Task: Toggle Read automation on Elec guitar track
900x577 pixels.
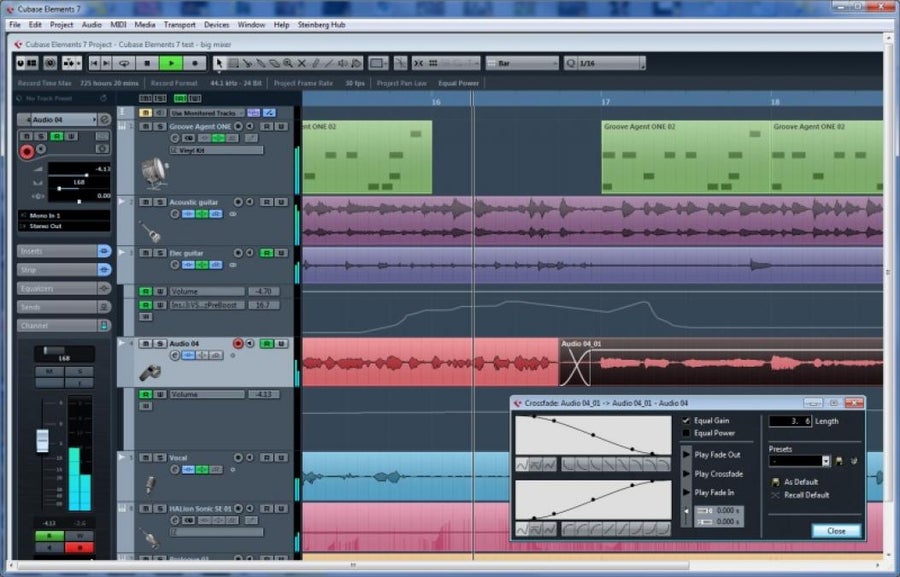Action: point(266,253)
